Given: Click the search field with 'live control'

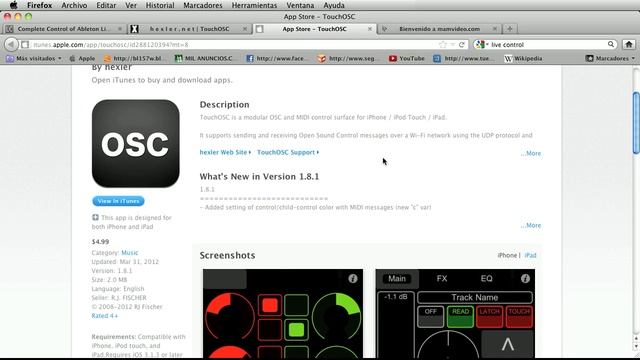Looking at the screenshot, I should pos(547,44).
